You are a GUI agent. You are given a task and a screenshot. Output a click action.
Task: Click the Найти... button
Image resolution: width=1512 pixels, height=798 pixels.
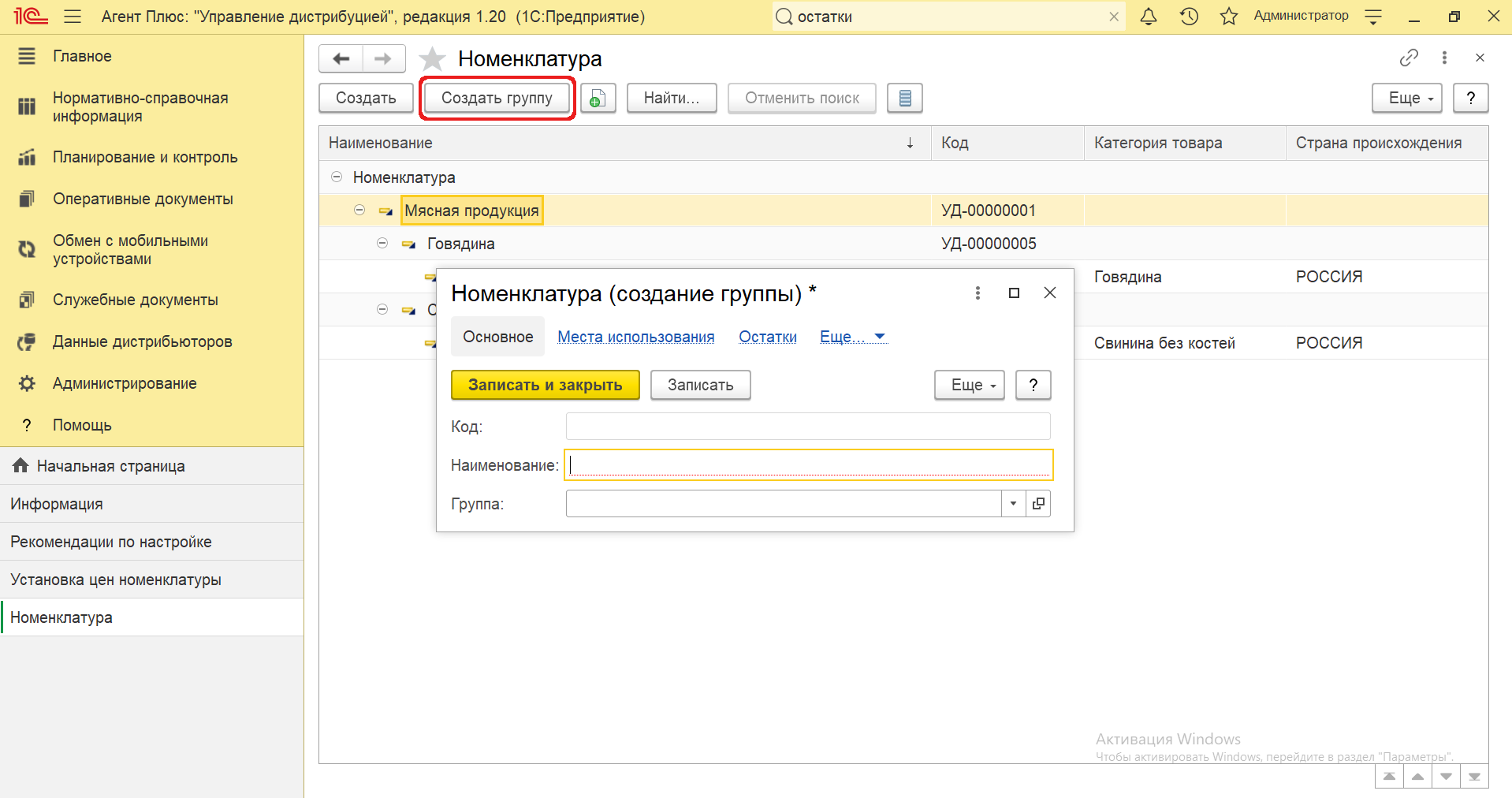(672, 99)
